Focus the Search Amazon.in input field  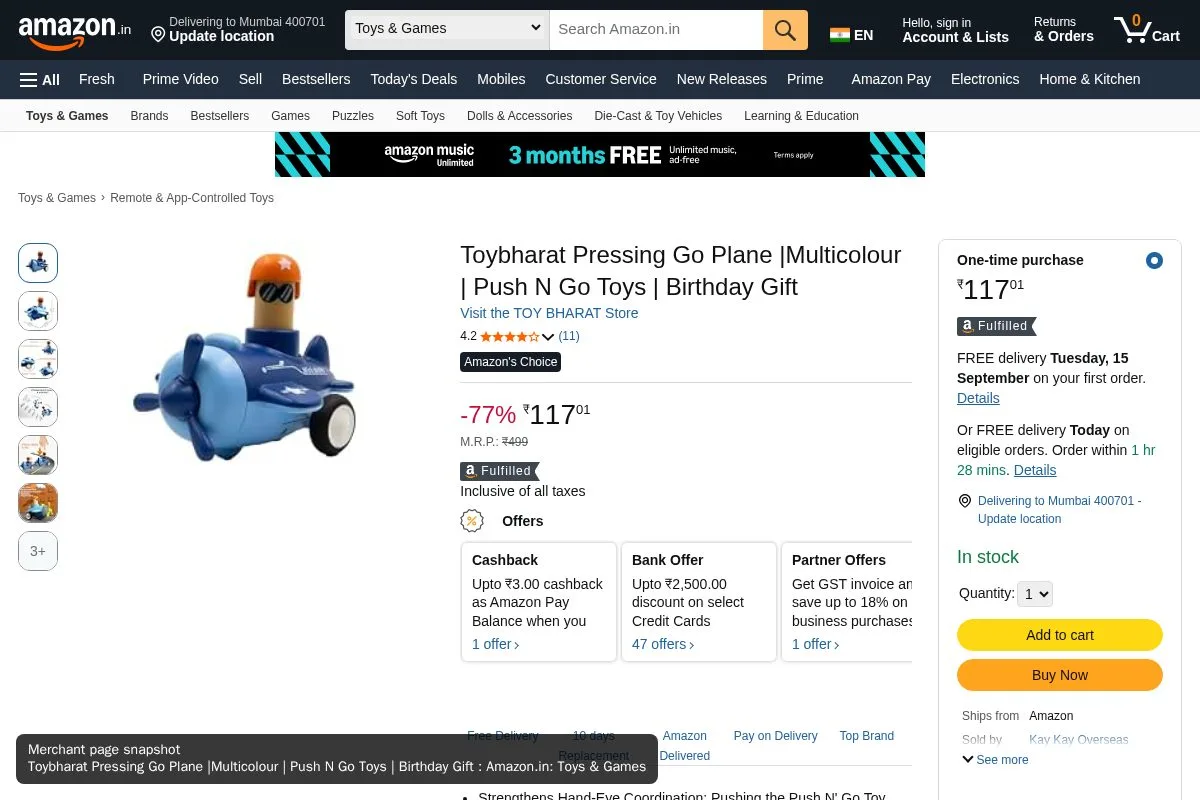coord(656,29)
